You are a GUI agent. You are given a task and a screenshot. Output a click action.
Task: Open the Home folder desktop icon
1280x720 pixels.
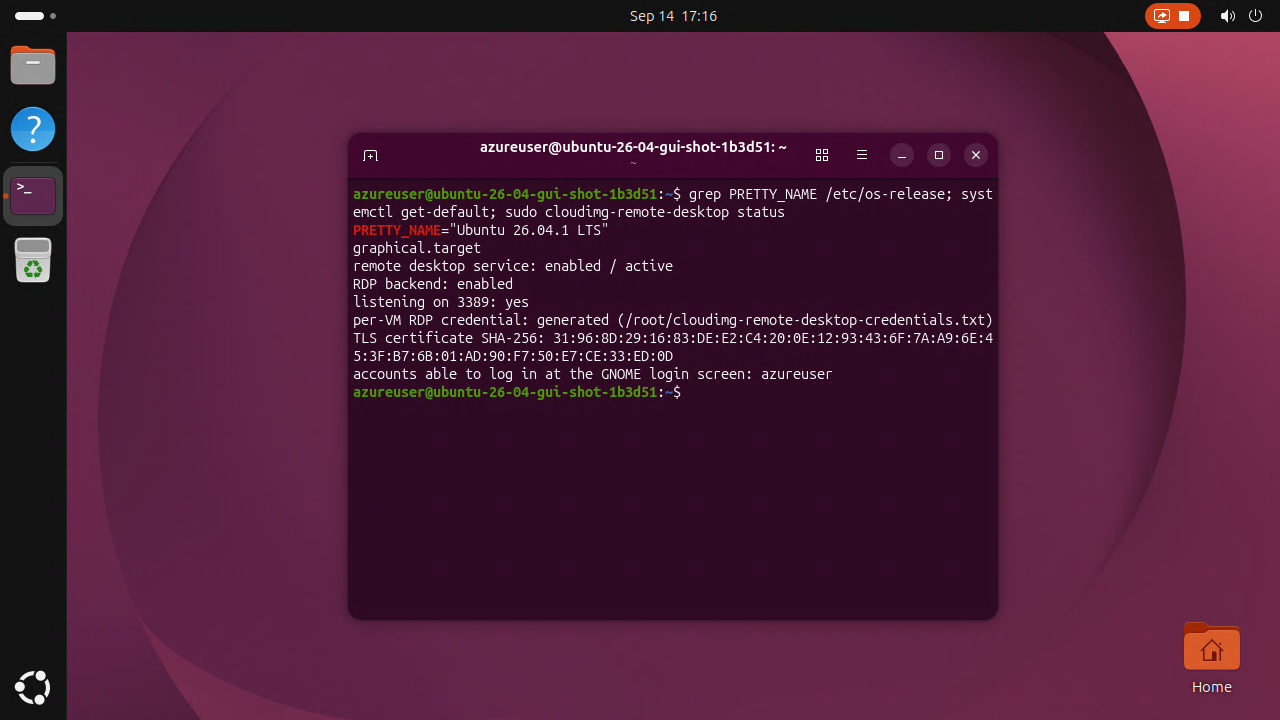pyautogui.click(x=1211, y=658)
